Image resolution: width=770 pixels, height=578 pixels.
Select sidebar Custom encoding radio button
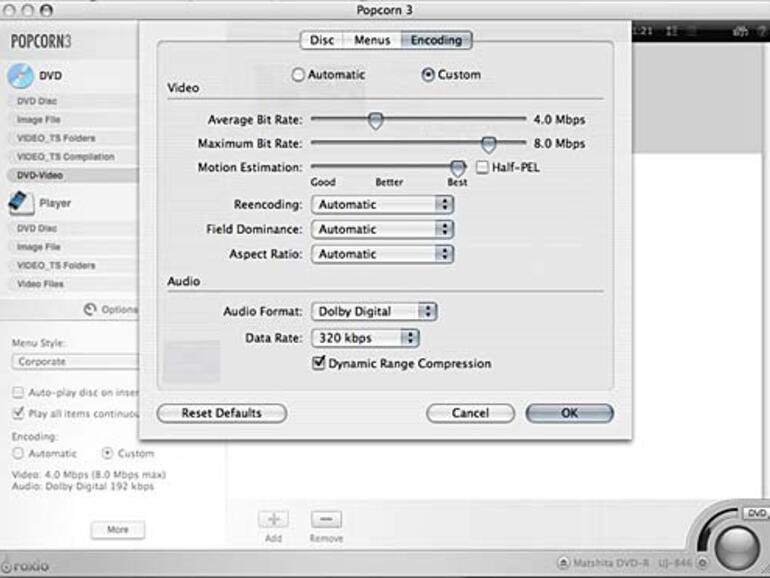click(x=107, y=453)
